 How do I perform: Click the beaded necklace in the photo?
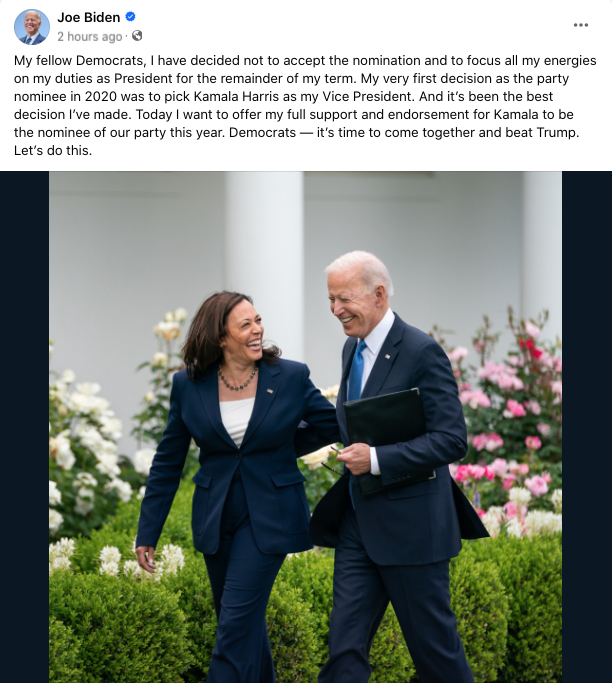(237, 380)
